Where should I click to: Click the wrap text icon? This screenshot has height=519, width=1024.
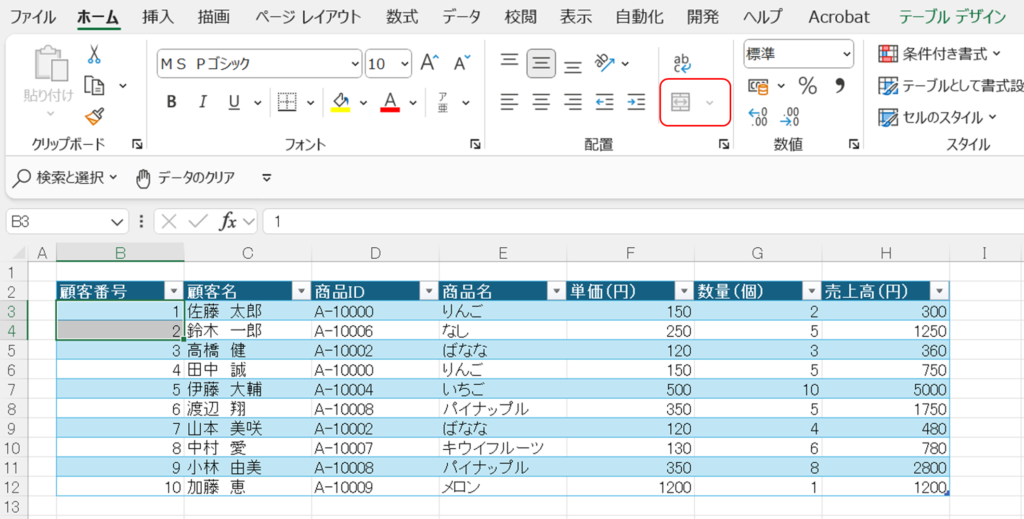[682, 63]
